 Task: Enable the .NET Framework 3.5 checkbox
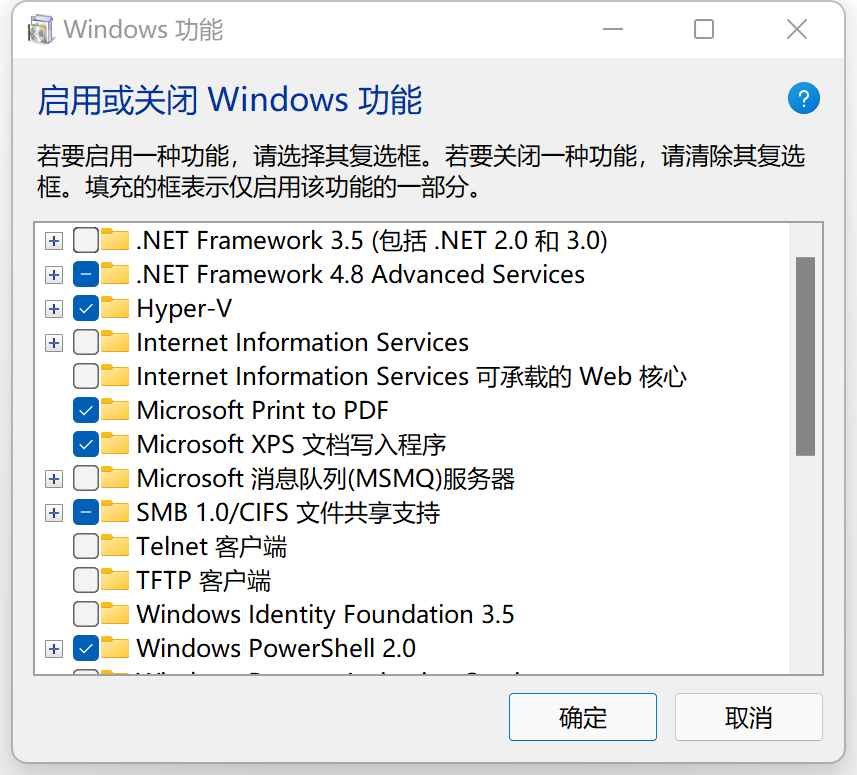pos(85,240)
